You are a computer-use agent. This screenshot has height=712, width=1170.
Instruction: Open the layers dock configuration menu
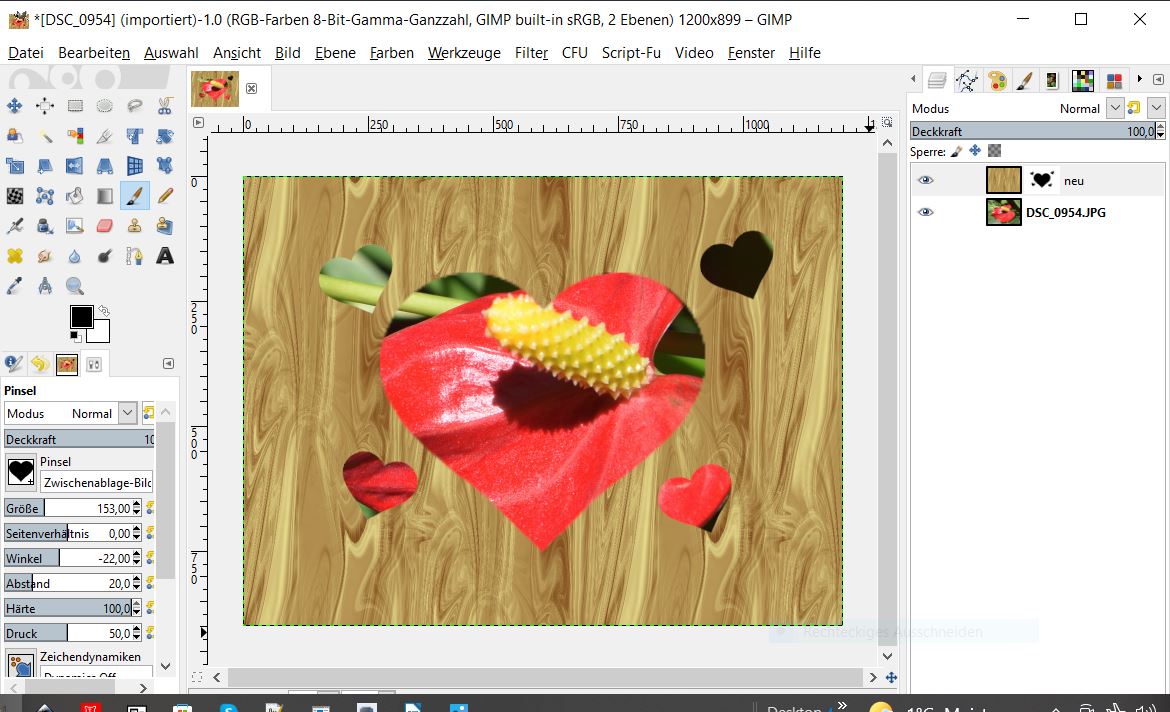(1159, 79)
